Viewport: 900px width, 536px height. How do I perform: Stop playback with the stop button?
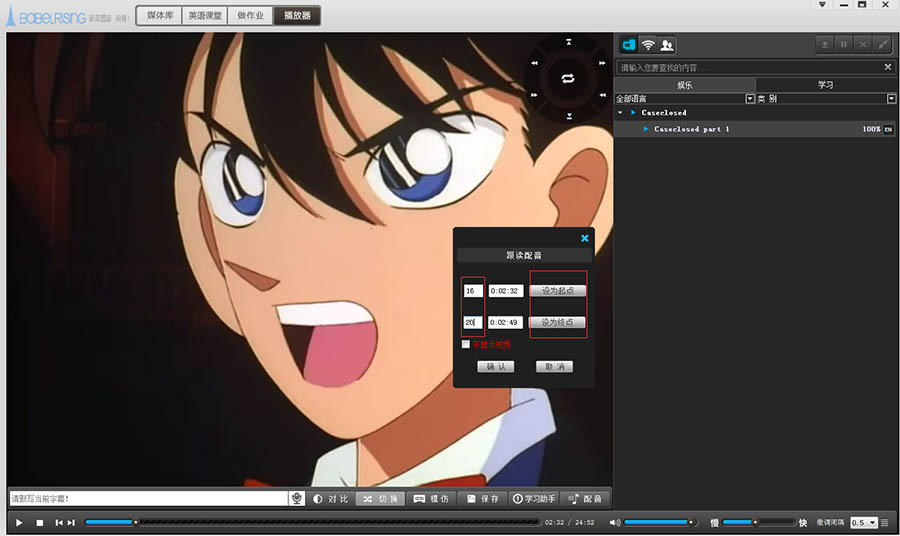point(40,522)
